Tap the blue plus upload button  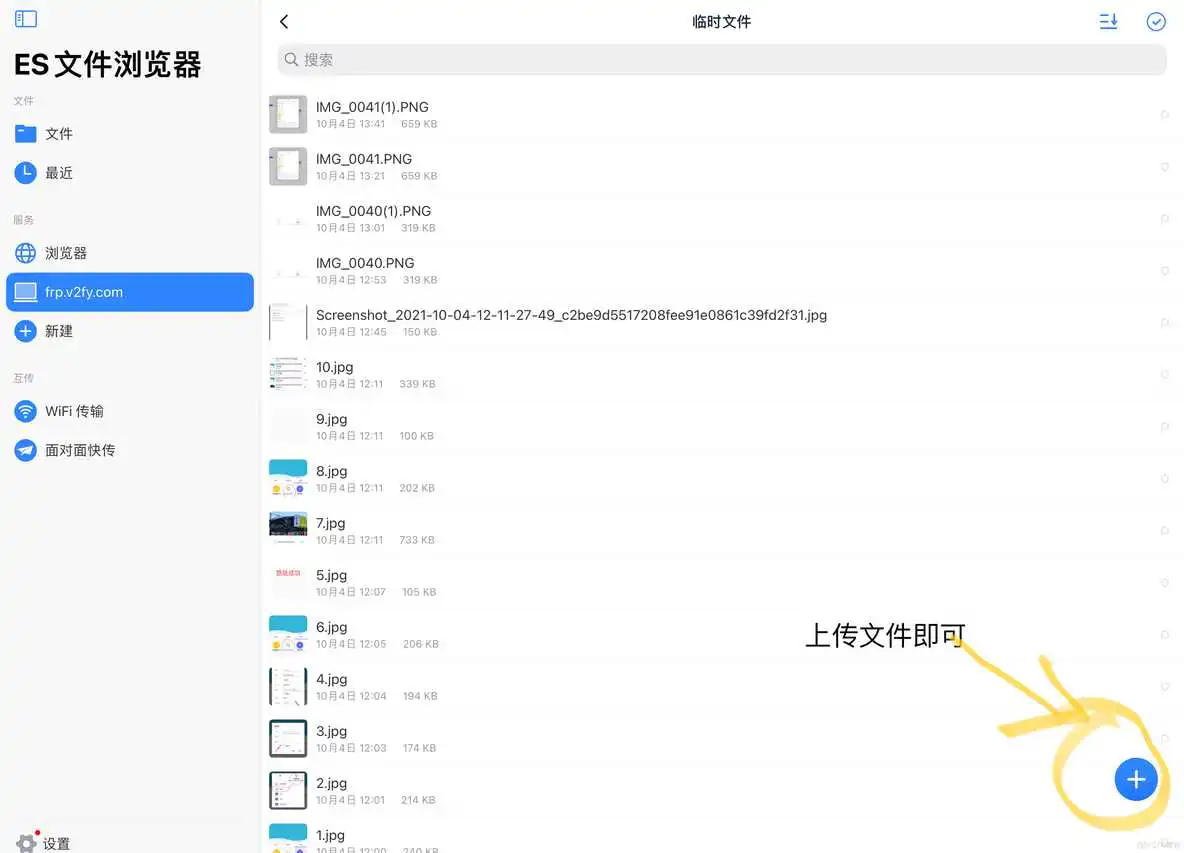pyautogui.click(x=1136, y=779)
